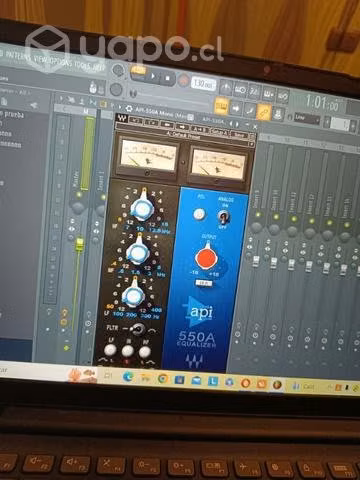Image resolution: width=360 pixels, height=480 pixels.
Task: Open Google Chrome from the taskbar
Action: (x=163, y=379)
